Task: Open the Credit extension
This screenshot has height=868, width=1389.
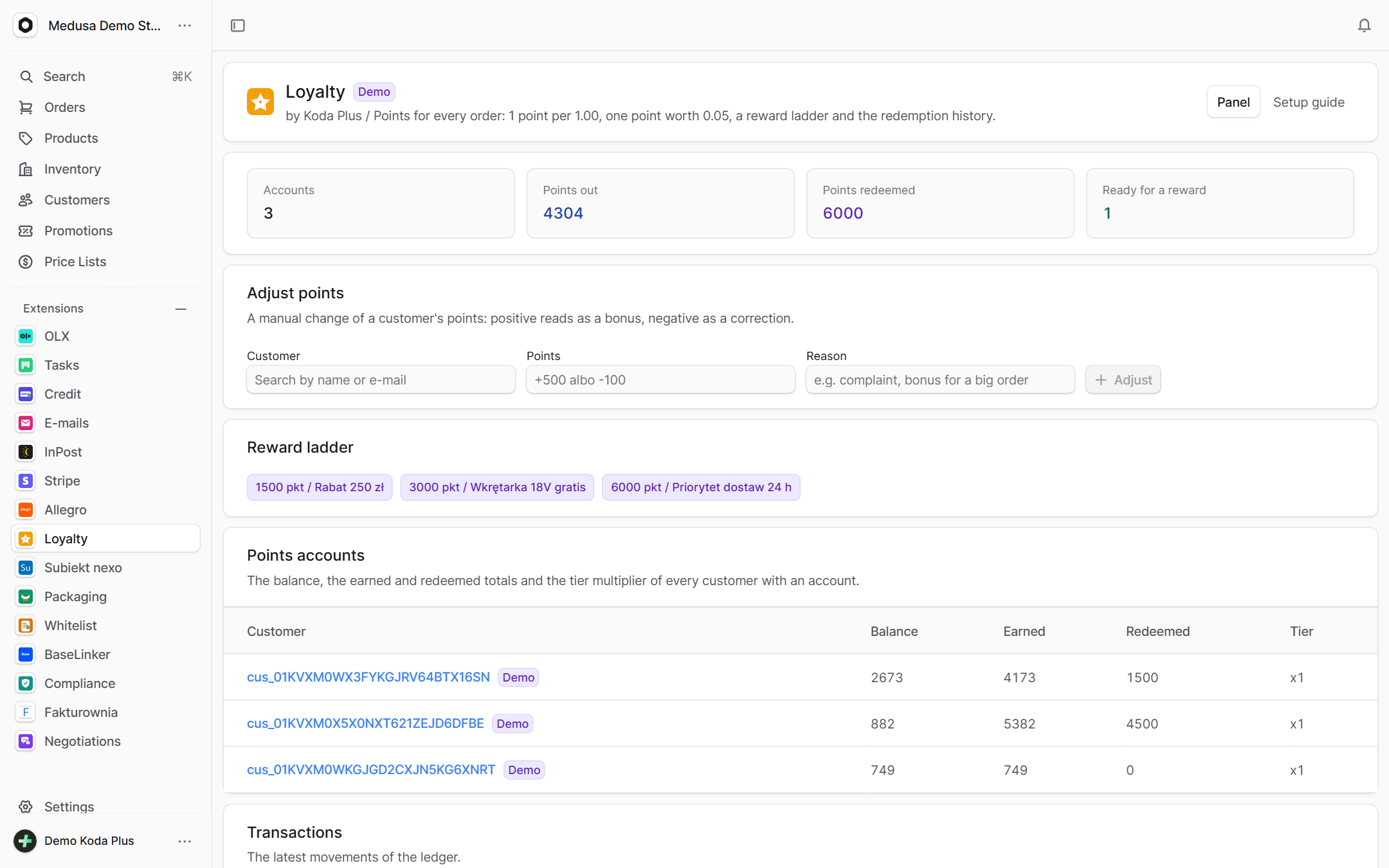Action: (x=106, y=394)
